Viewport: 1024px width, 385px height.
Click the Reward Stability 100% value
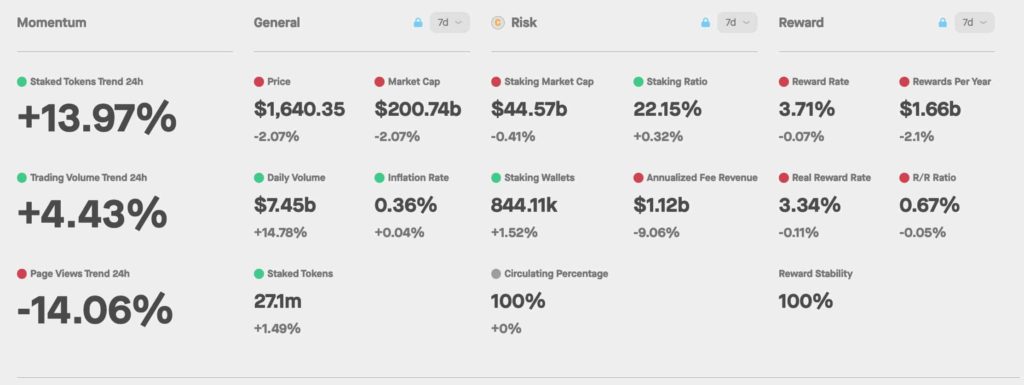click(805, 301)
